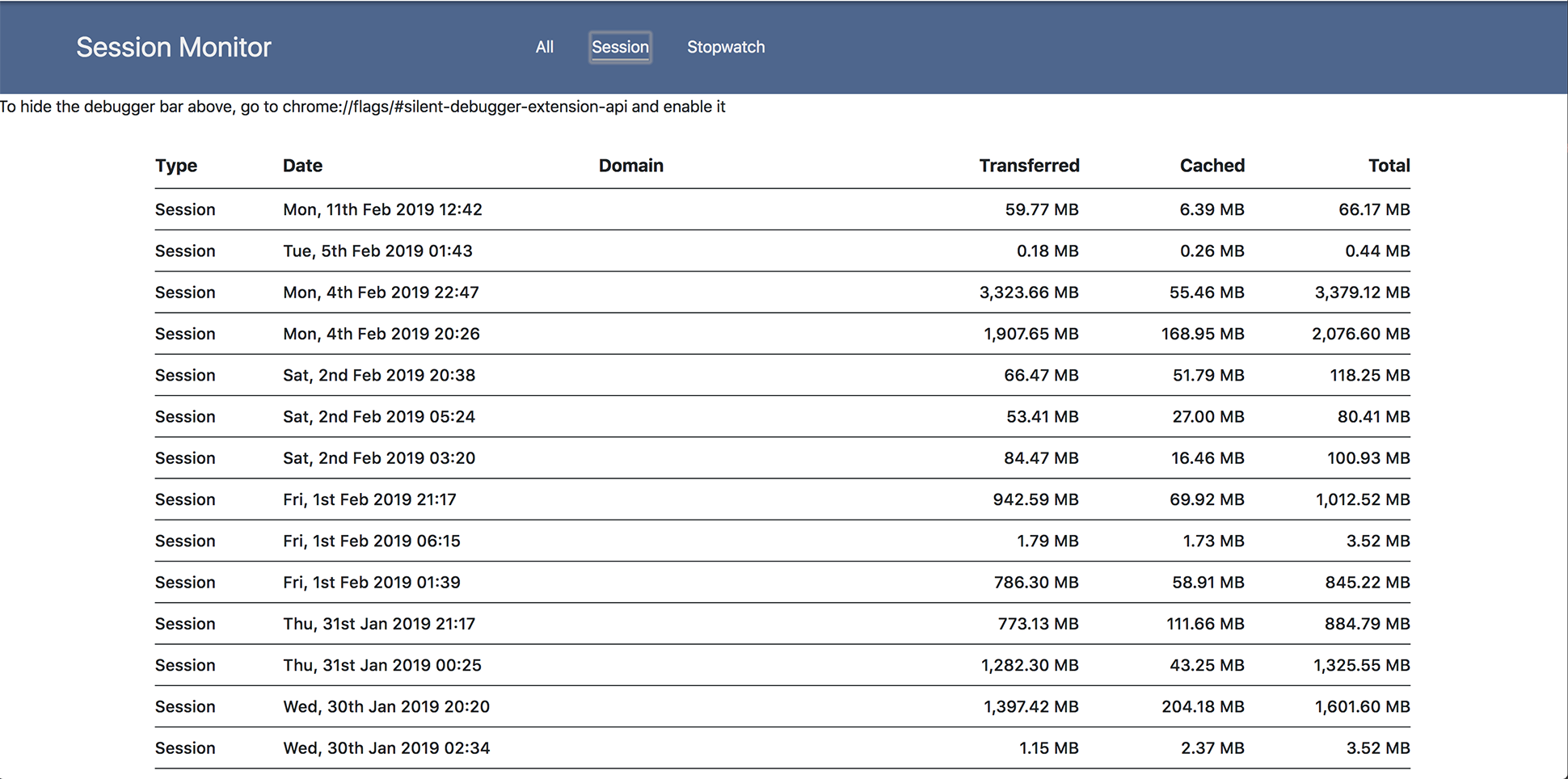Viewport: 1568px width, 779px height.
Task: Select the Wed, 30th Jan 2019 20:20 session
Action: pyautogui.click(x=386, y=707)
